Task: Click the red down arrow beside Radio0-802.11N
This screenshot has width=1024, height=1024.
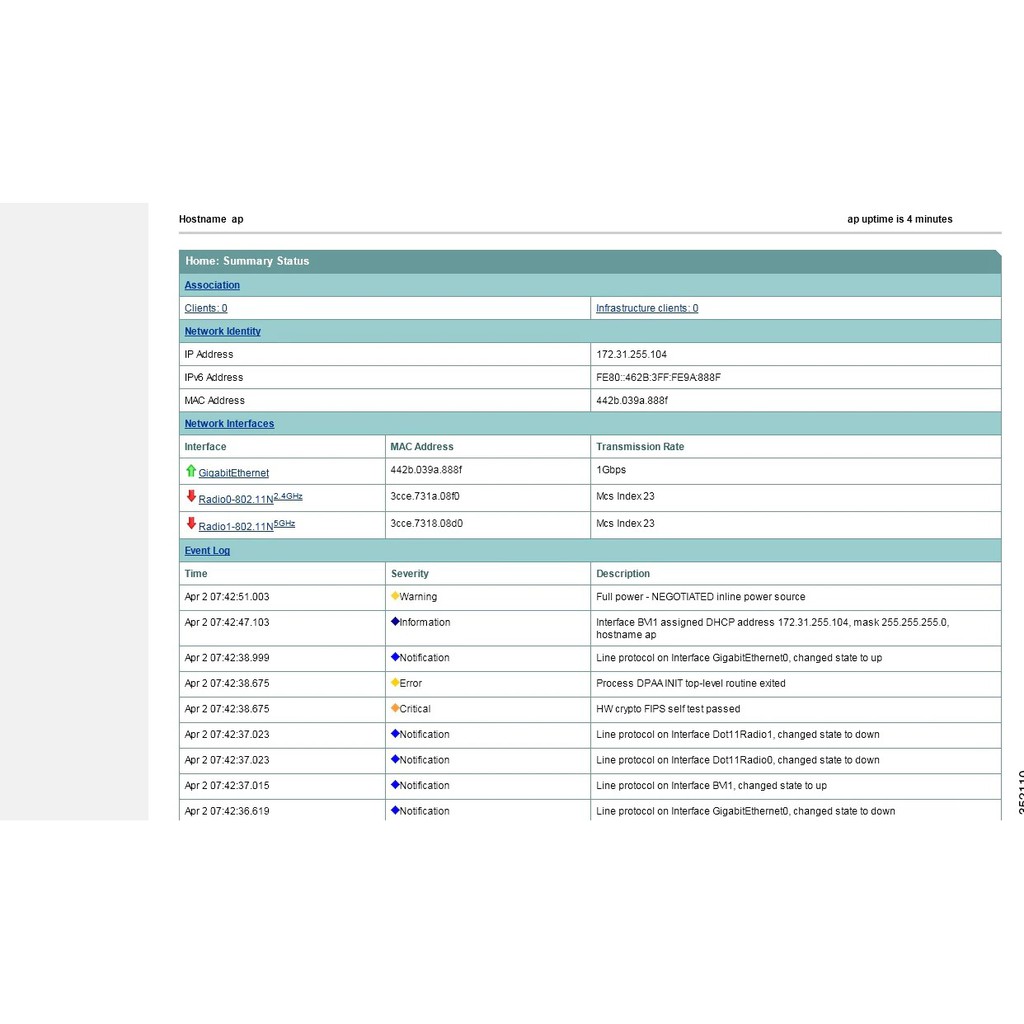Action: tap(191, 497)
